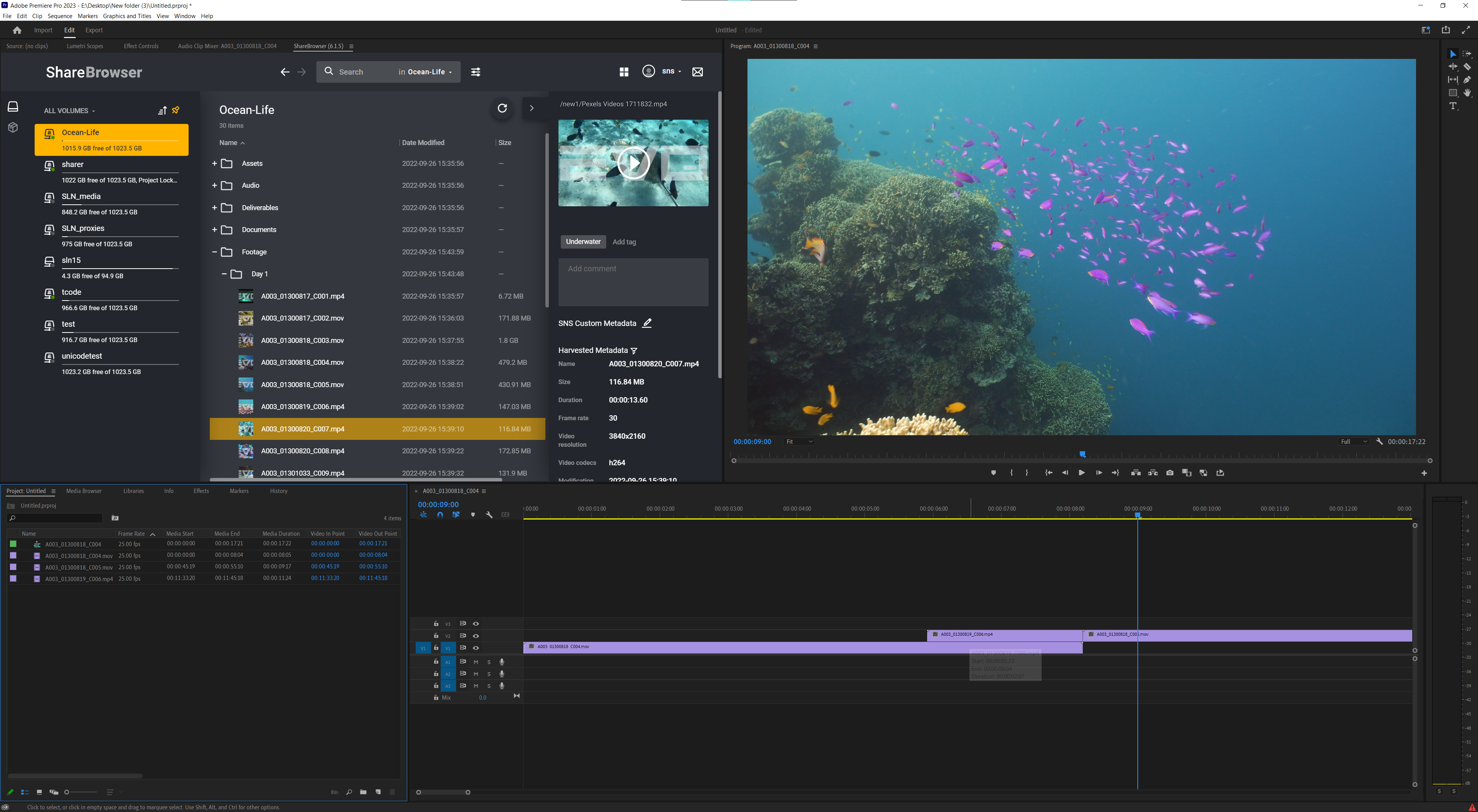1478x812 pixels.
Task: Select the sharer volume
Action: [x=111, y=172]
